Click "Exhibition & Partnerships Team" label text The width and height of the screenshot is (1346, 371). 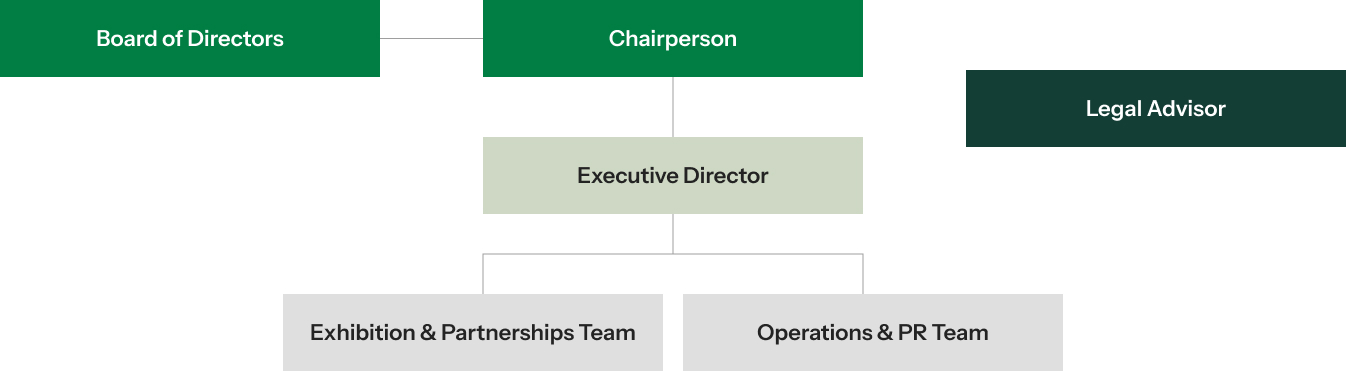point(473,333)
